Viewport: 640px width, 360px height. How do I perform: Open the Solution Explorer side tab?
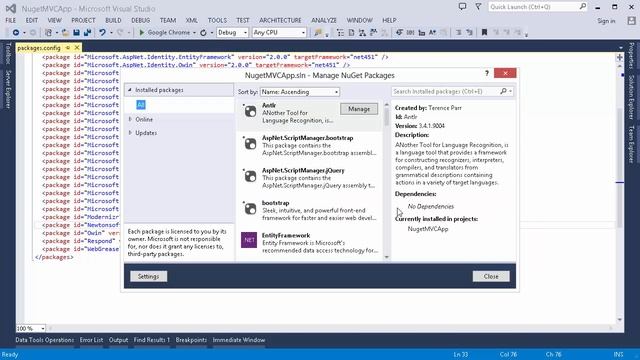631,97
